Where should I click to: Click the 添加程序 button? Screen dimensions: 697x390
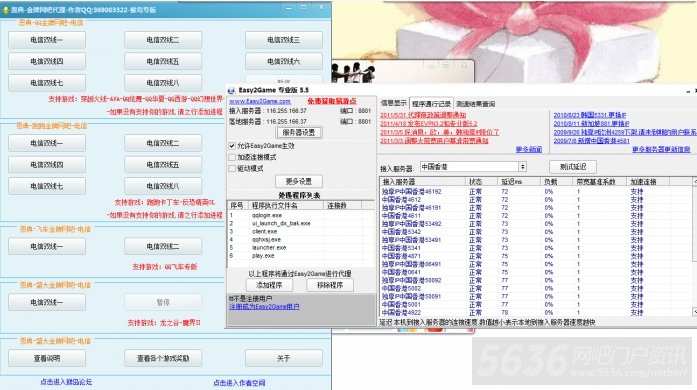pos(269,285)
